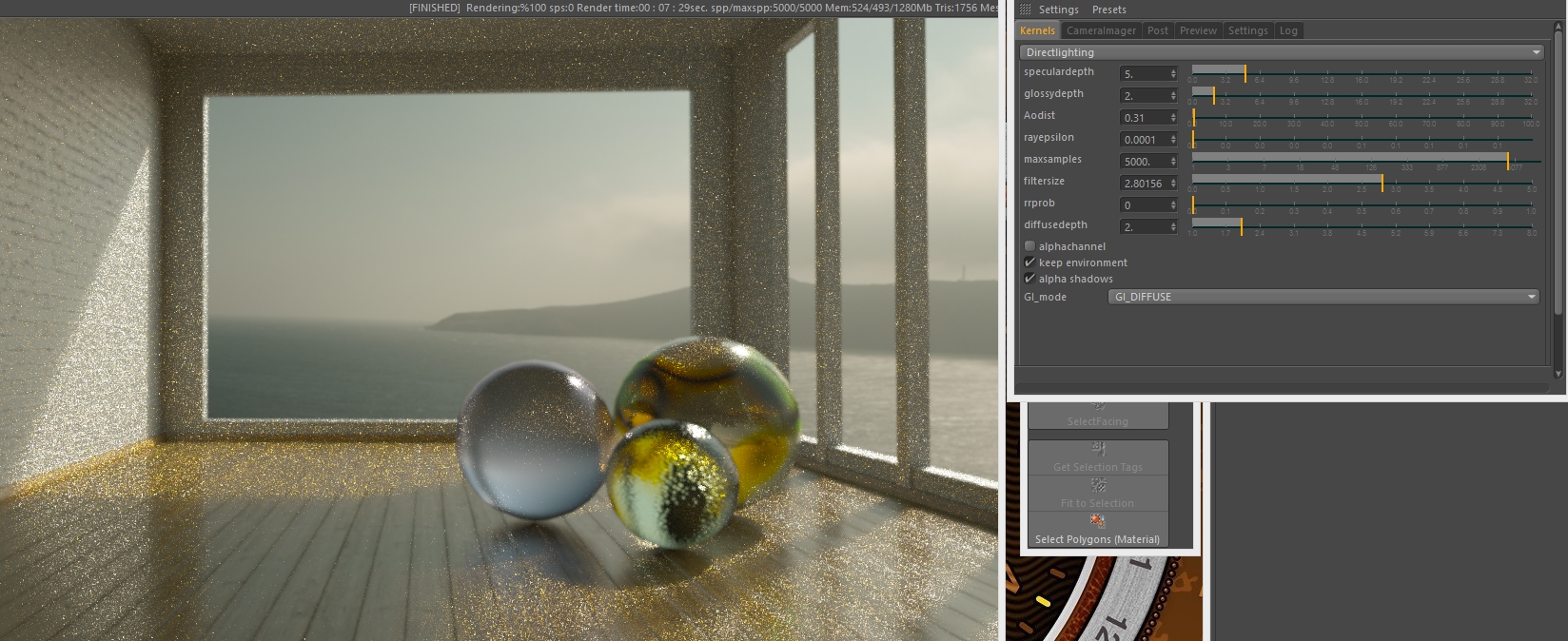Switch to the Log tab

click(x=1288, y=30)
